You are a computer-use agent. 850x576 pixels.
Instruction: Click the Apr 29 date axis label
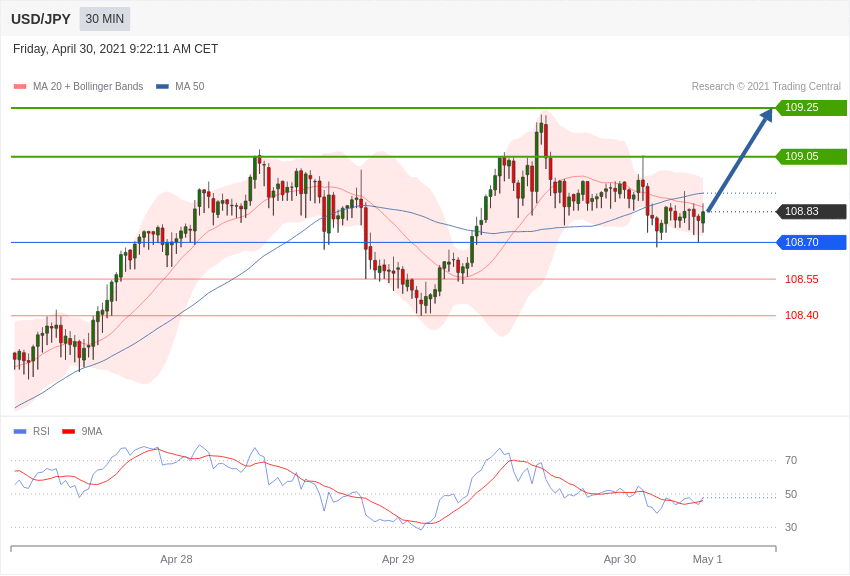(x=398, y=559)
